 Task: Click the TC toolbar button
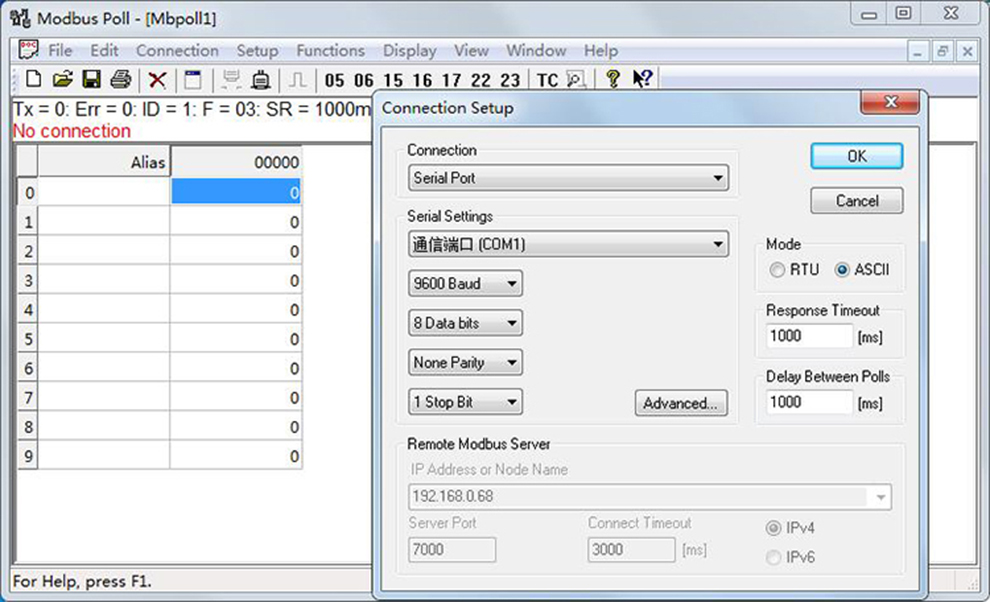pos(547,81)
